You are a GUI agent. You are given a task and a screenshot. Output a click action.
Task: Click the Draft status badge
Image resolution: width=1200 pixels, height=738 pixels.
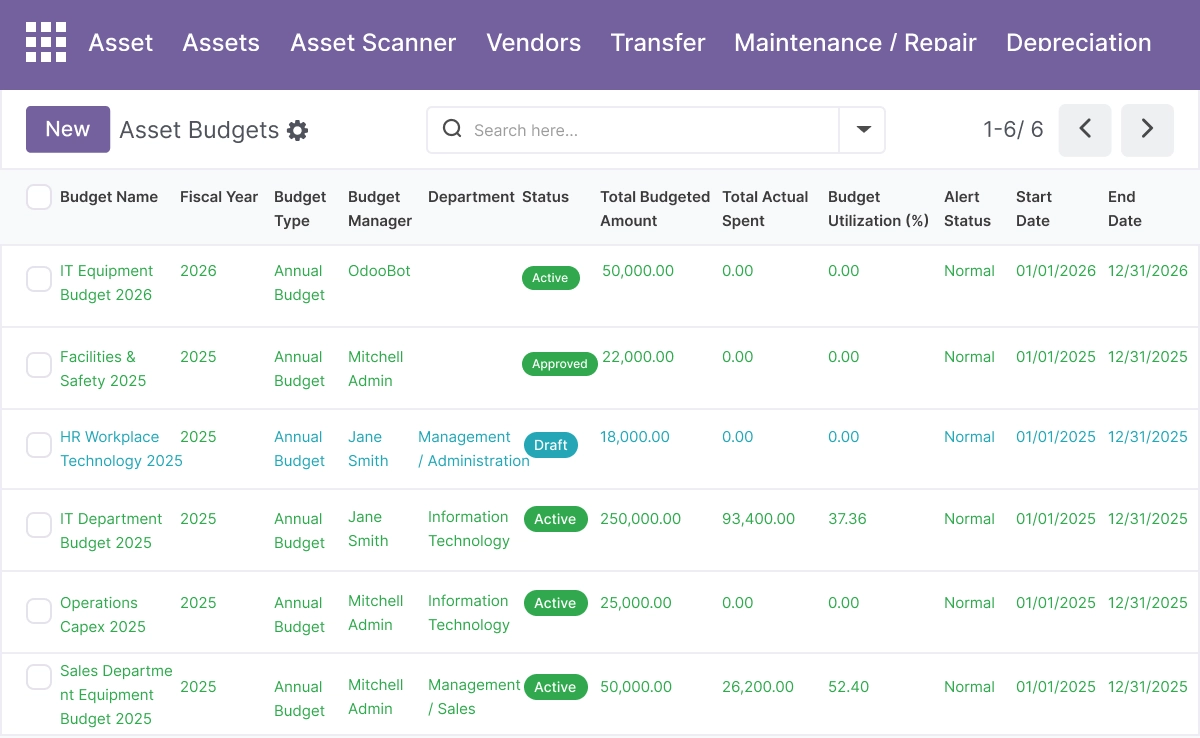(x=551, y=445)
